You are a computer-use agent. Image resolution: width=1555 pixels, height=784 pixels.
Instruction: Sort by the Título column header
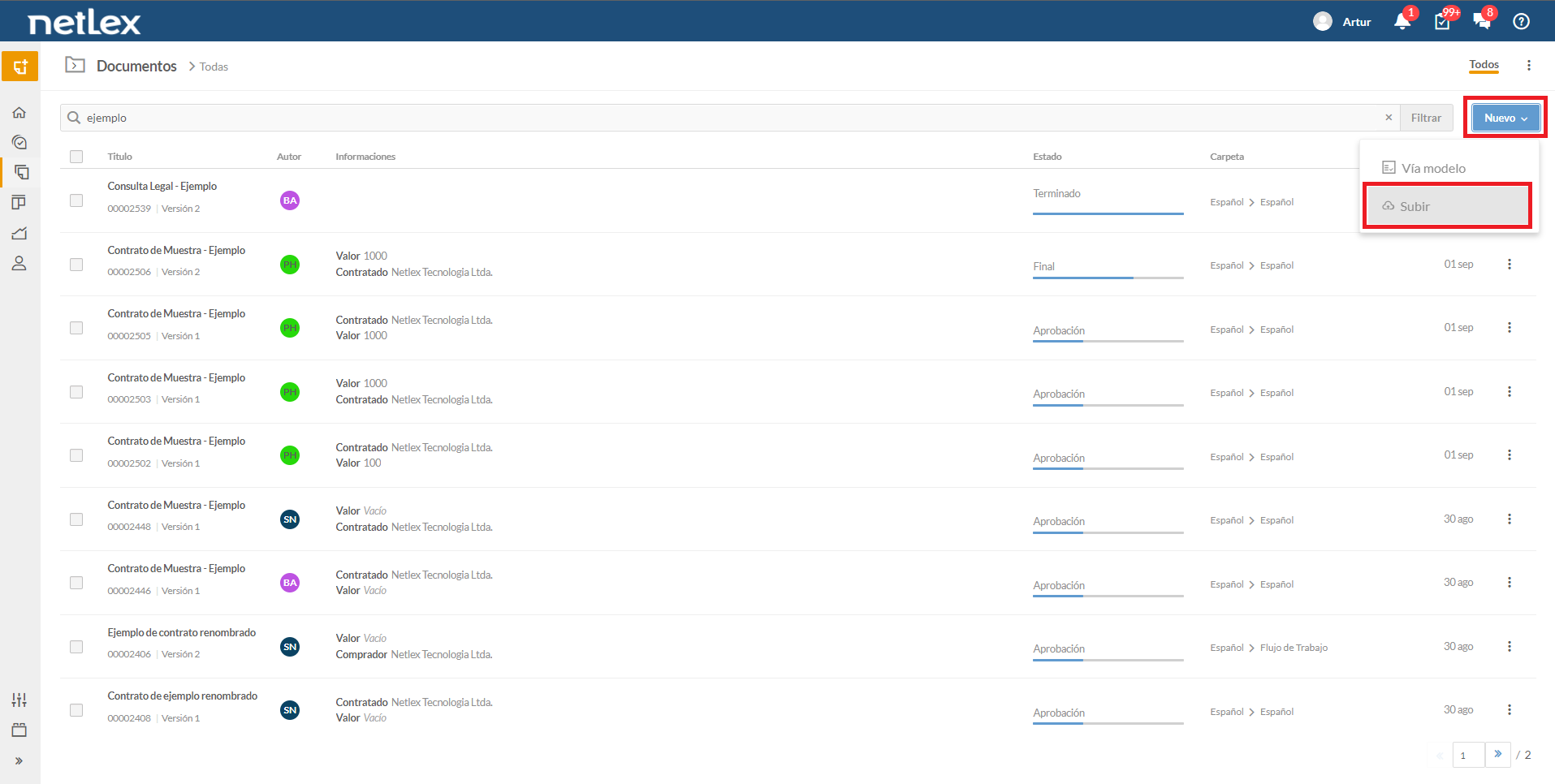click(119, 157)
